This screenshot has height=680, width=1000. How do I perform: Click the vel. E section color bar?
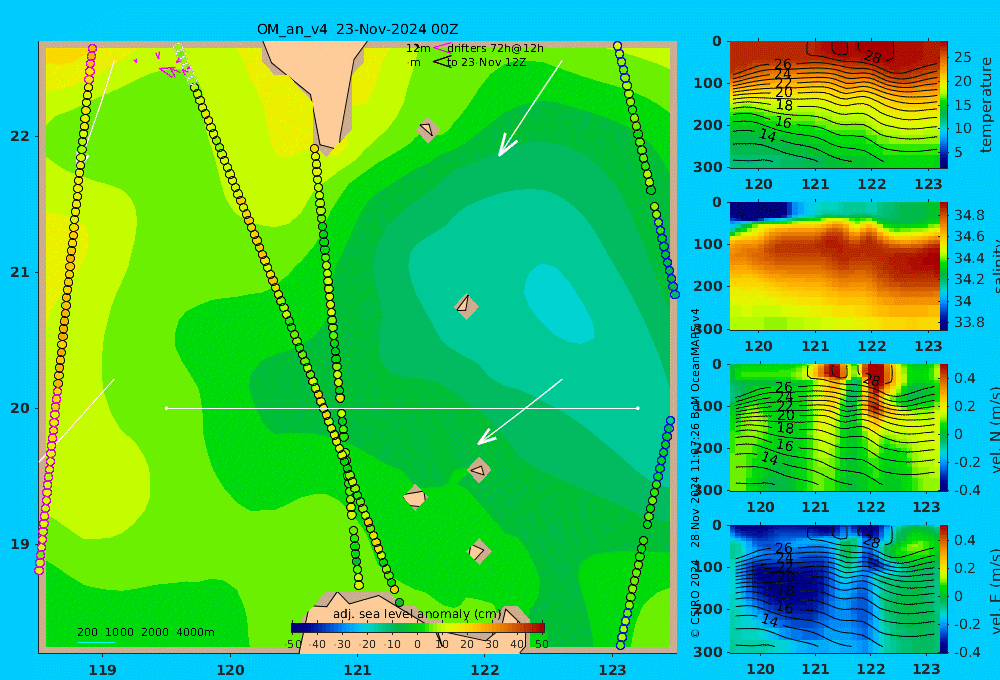coord(944,589)
